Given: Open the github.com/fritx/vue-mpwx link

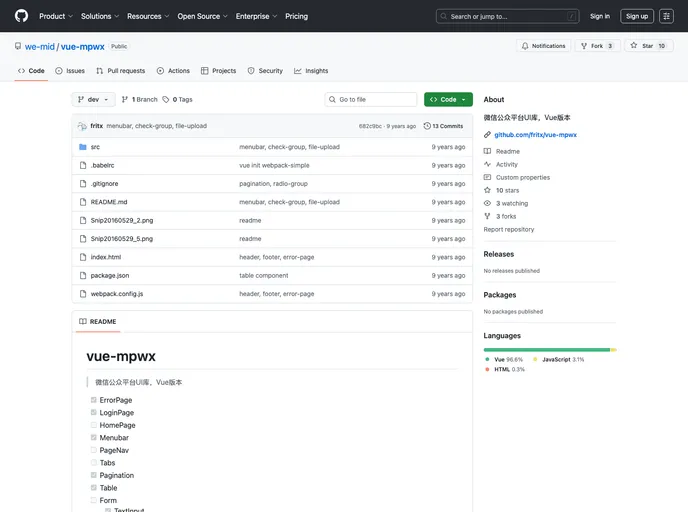Looking at the screenshot, I should tap(535, 135).
